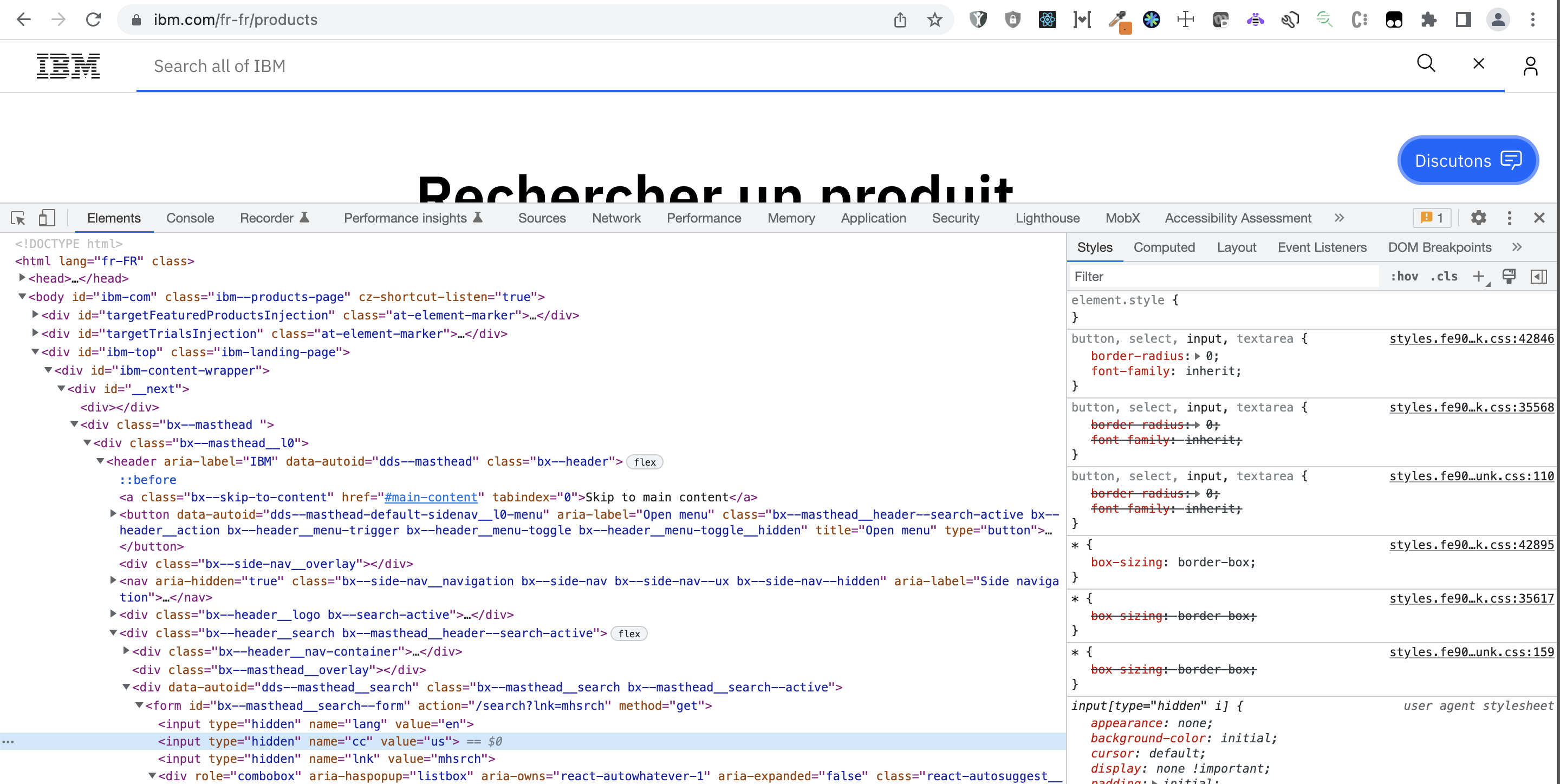Bookmark this page with the star icon
The image size is (1560, 784).
pos(934,20)
